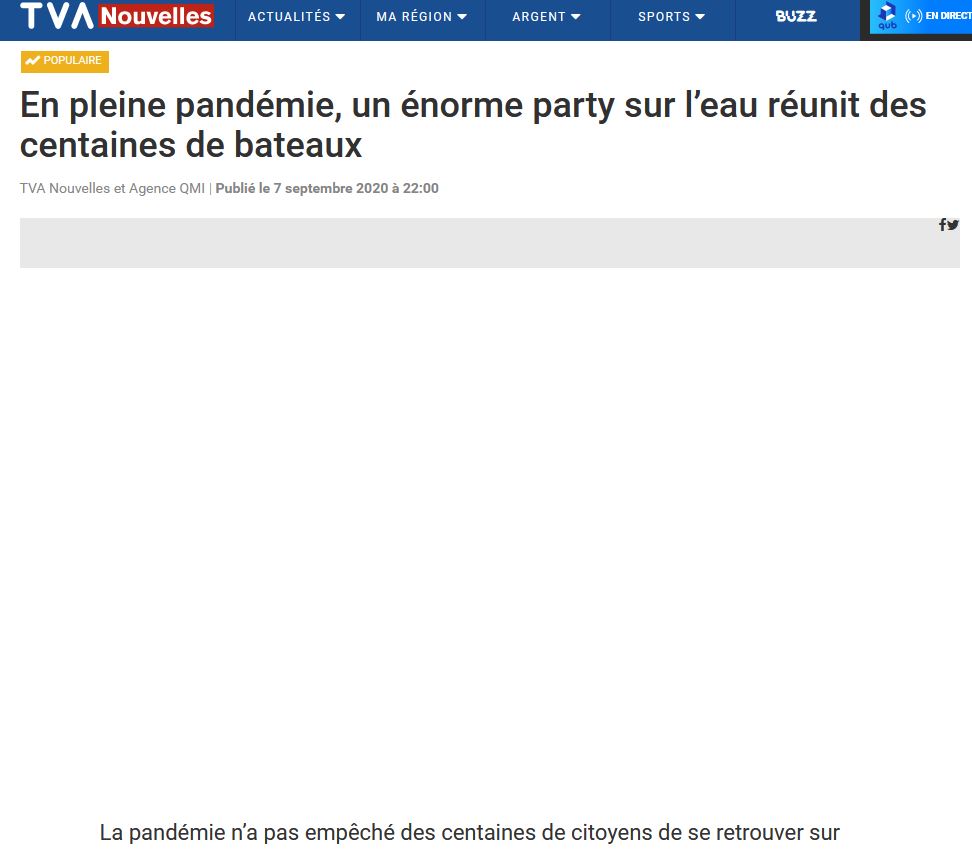Click the TVA Nouvelles et Agence QMI byline
The height and width of the screenshot is (849, 972).
[112, 188]
